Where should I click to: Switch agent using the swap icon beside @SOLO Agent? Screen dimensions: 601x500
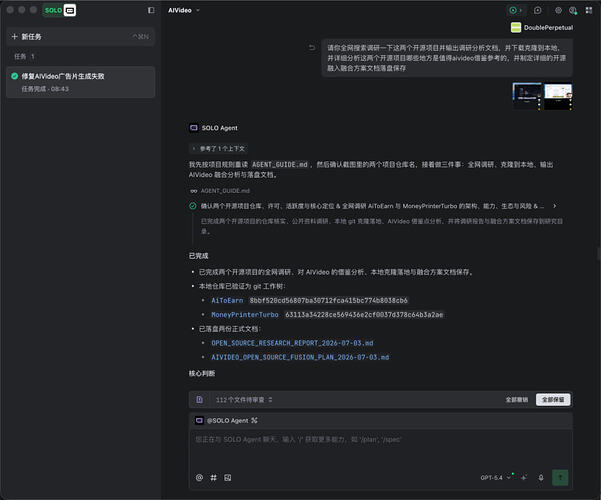click(x=255, y=420)
